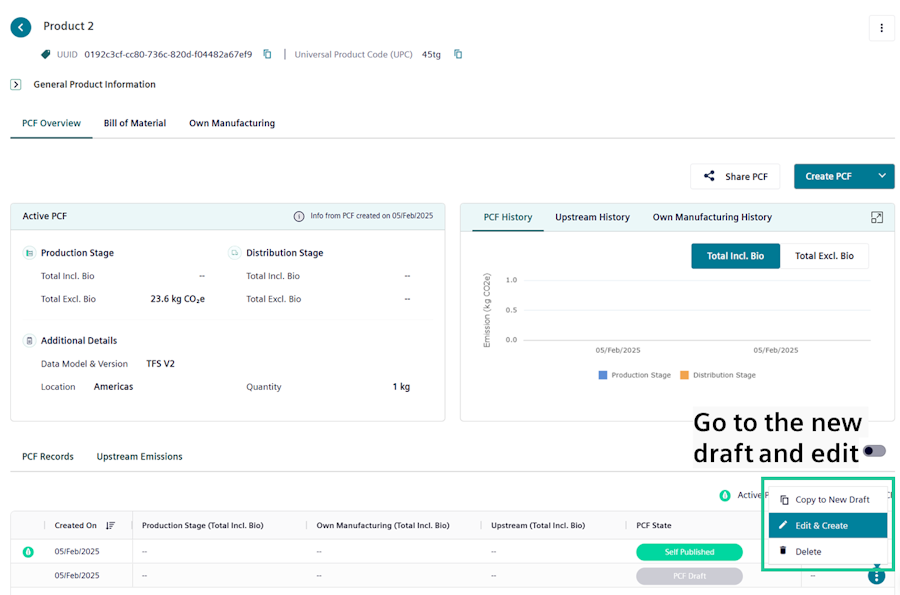
Task: Switch to the Bill of Material tab
Action: pyautogui.click(x=135, y=123)
